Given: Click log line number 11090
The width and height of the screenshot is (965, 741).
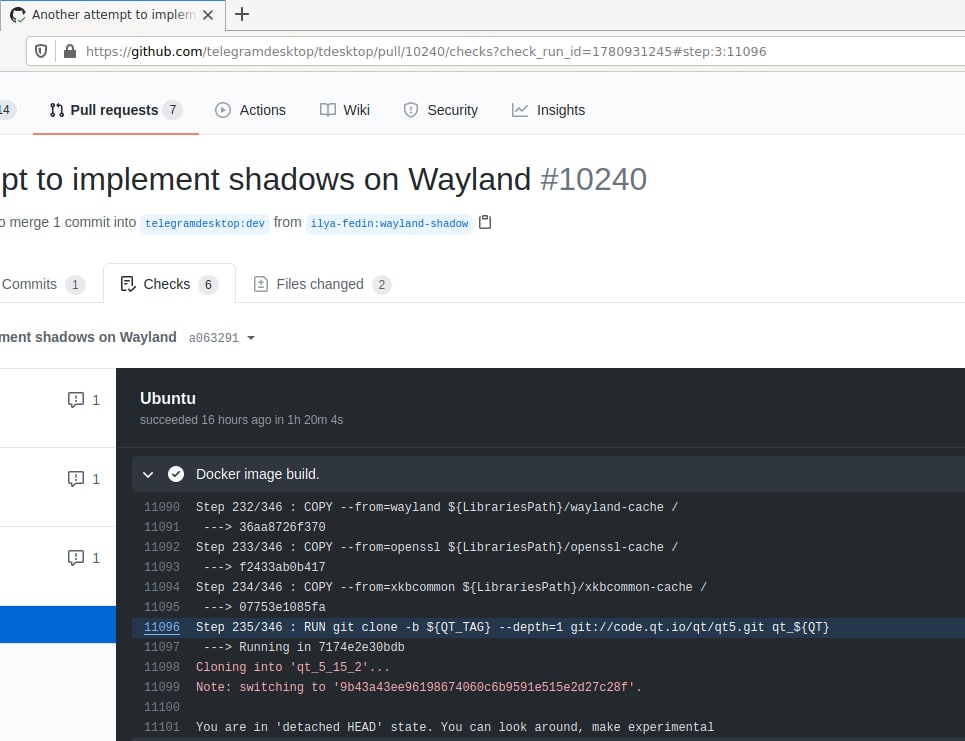Looking at the screenshot, I should (162, 507).
